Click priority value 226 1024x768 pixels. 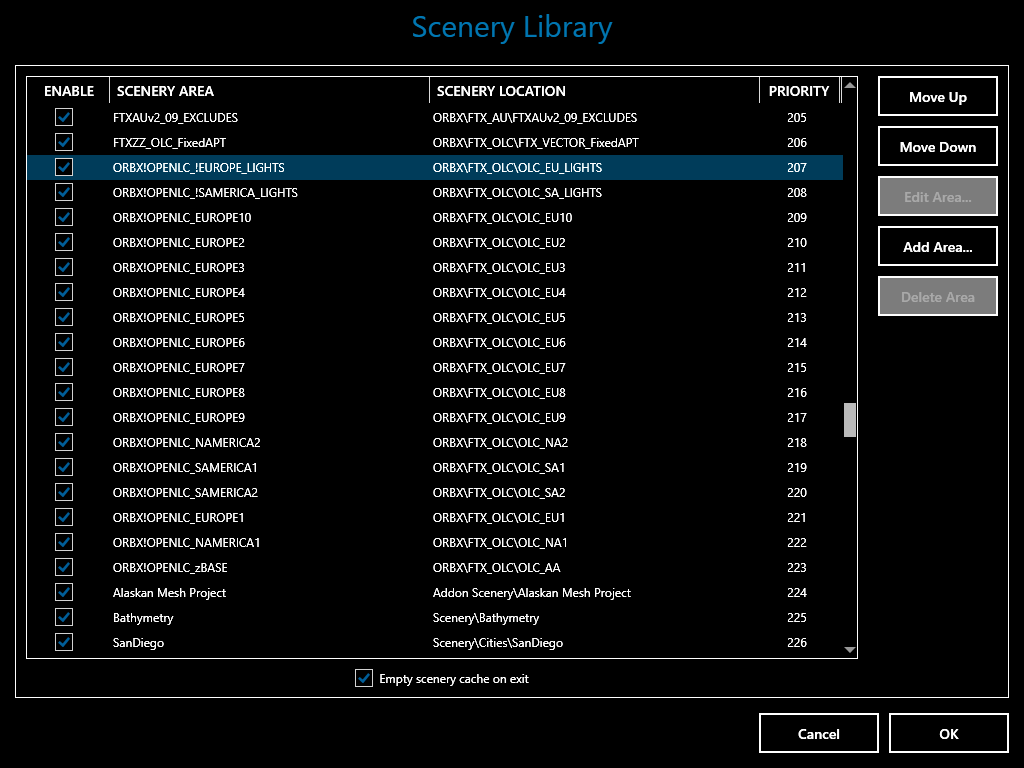[x=797, y=642]
